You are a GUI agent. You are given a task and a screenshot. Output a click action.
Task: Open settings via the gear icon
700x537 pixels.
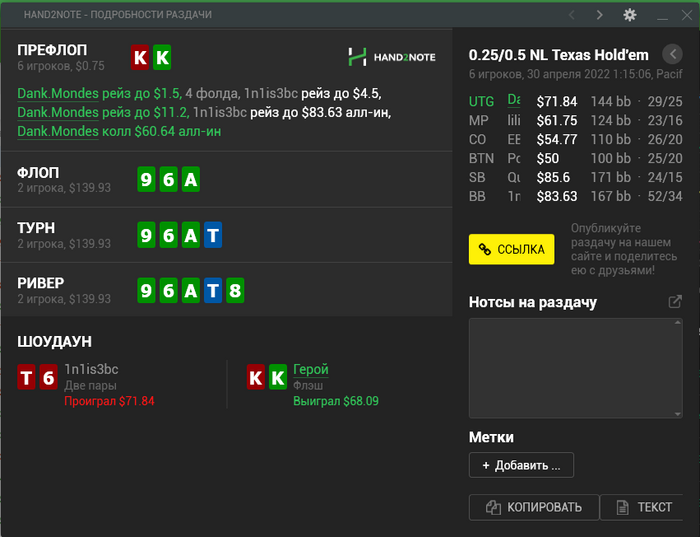coord(629,15)
